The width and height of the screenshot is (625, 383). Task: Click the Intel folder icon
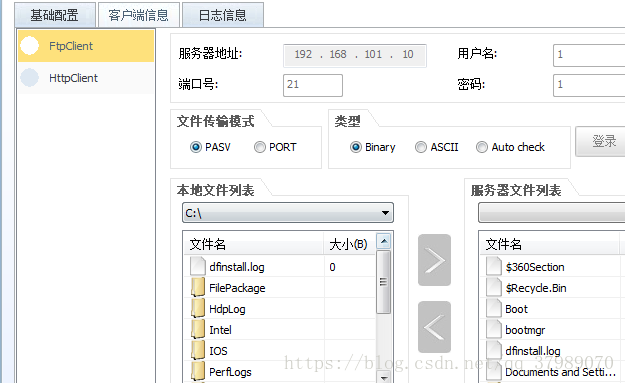coord(198,330)
